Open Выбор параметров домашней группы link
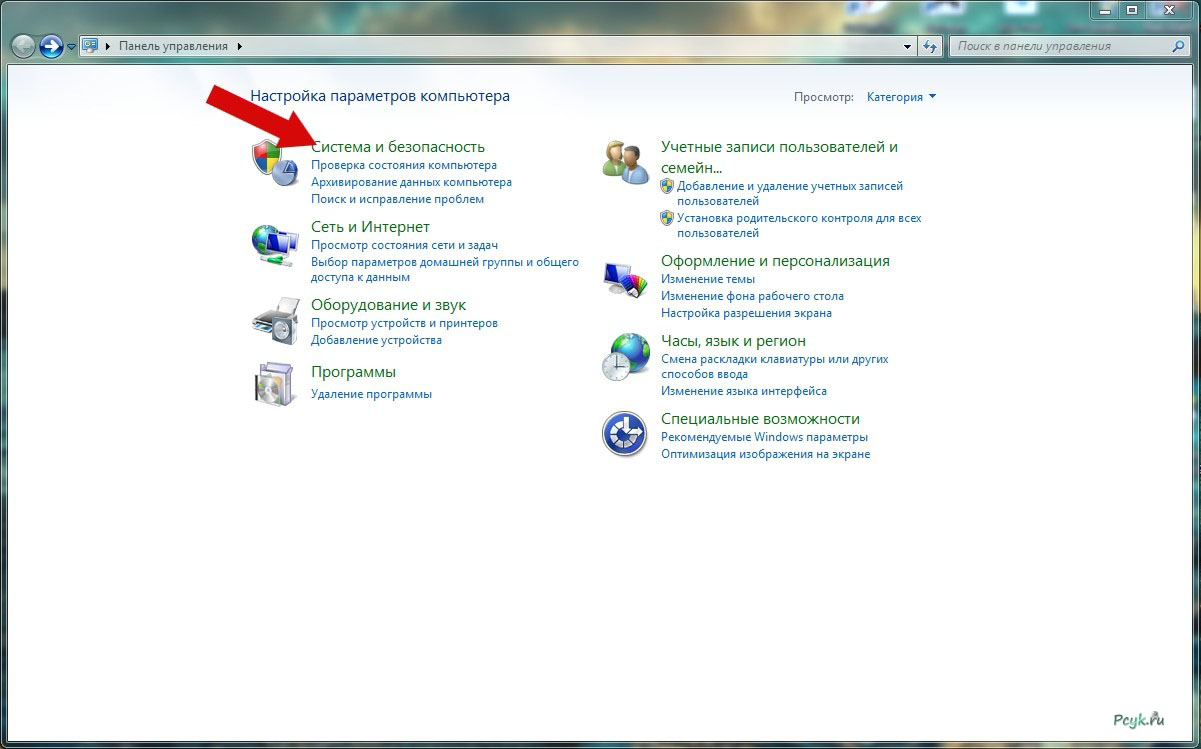The image size is (1201, 749). coord(445,270)
